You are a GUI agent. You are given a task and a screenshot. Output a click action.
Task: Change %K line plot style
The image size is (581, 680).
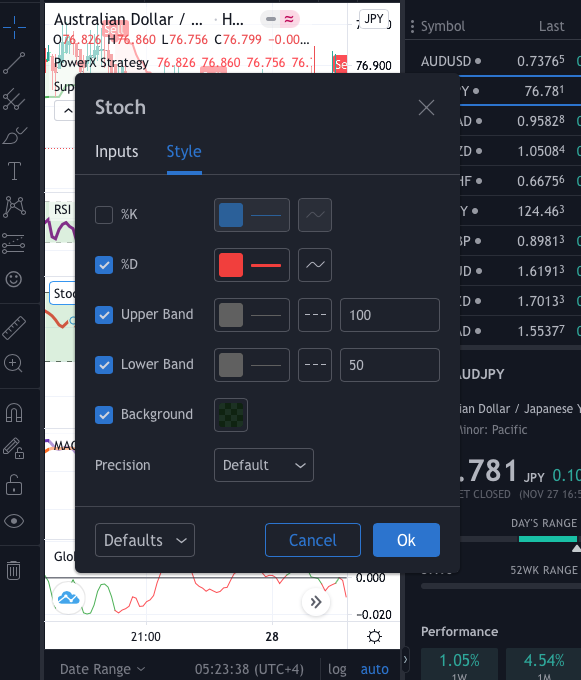point(315,215)
